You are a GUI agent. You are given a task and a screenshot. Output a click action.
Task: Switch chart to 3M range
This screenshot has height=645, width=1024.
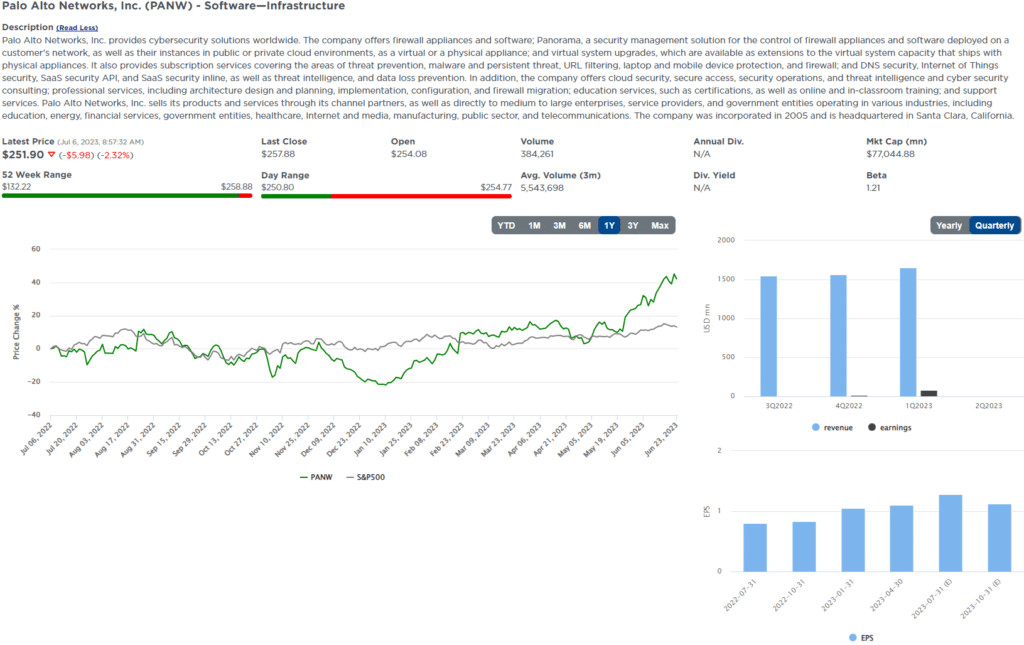click(560, 225)
